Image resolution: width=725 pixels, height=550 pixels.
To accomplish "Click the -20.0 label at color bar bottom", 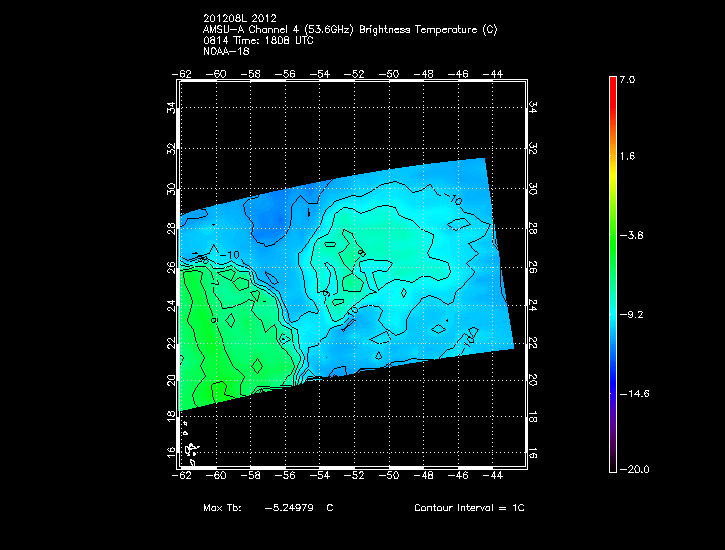I will click(x=631, y=470).
